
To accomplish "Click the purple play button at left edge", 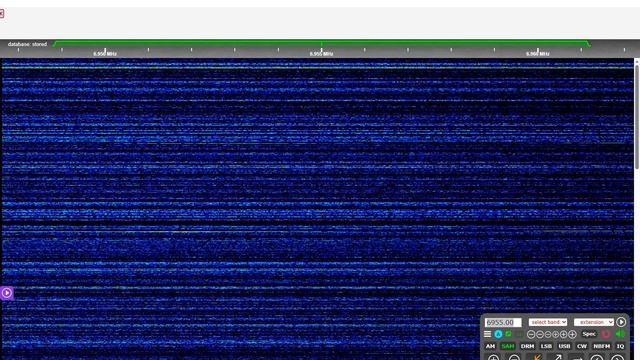I will [7, 293].
